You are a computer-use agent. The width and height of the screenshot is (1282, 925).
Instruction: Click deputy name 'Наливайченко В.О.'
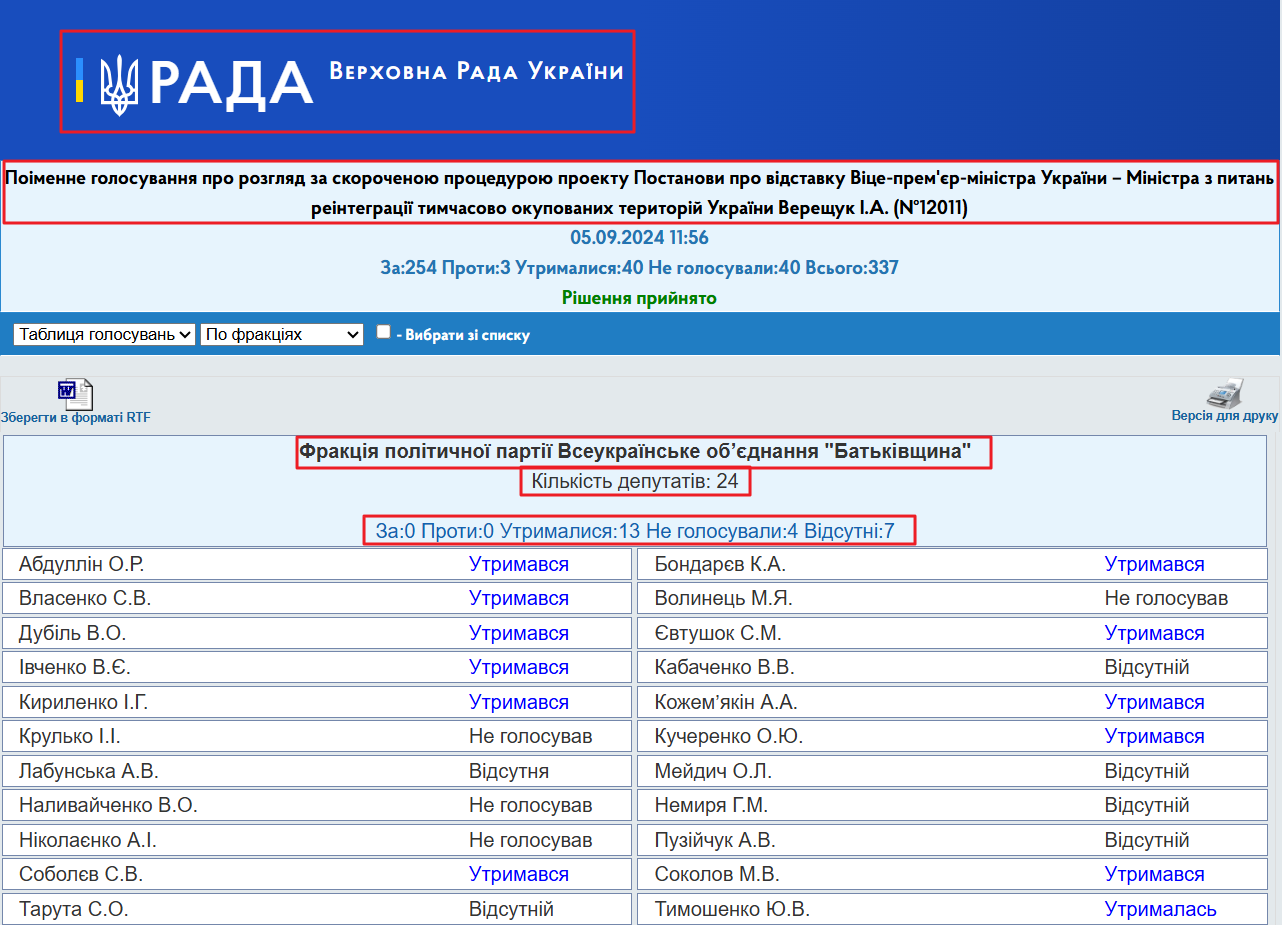point(108,806)
